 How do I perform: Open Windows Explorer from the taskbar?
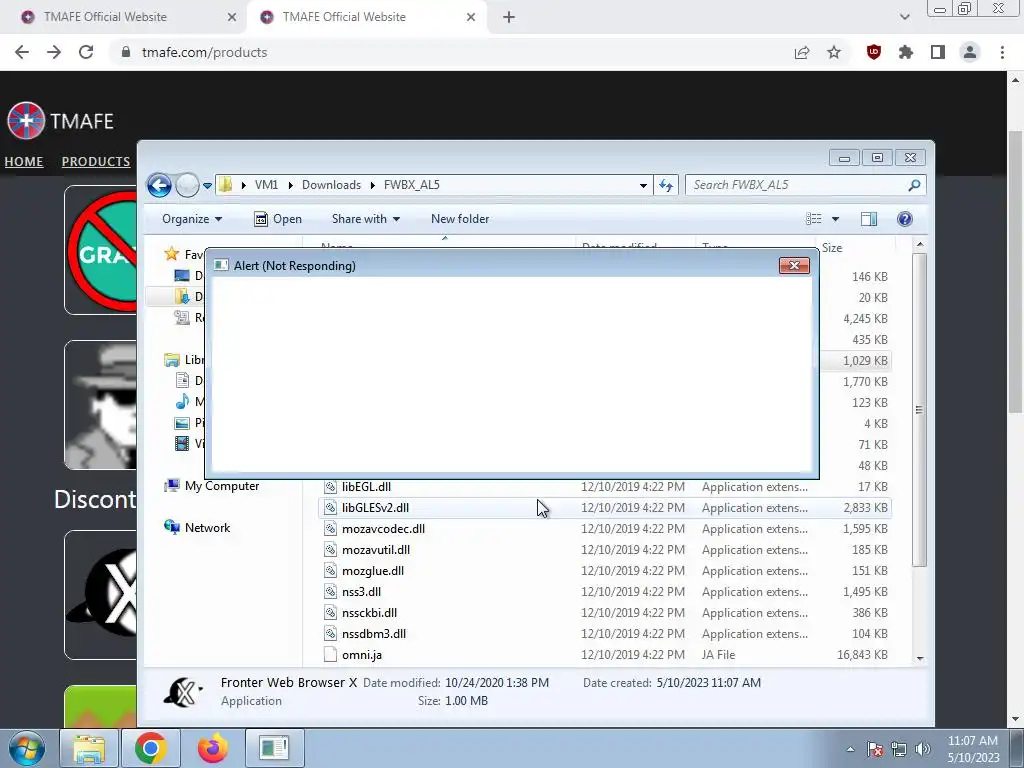point(89,748)
